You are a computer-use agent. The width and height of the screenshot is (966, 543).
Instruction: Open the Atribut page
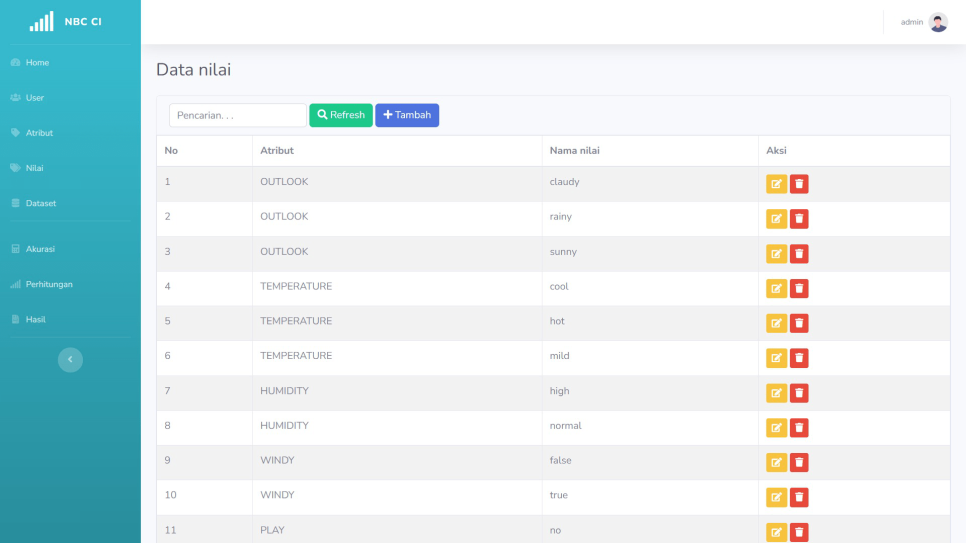click(x=39, y=133)
